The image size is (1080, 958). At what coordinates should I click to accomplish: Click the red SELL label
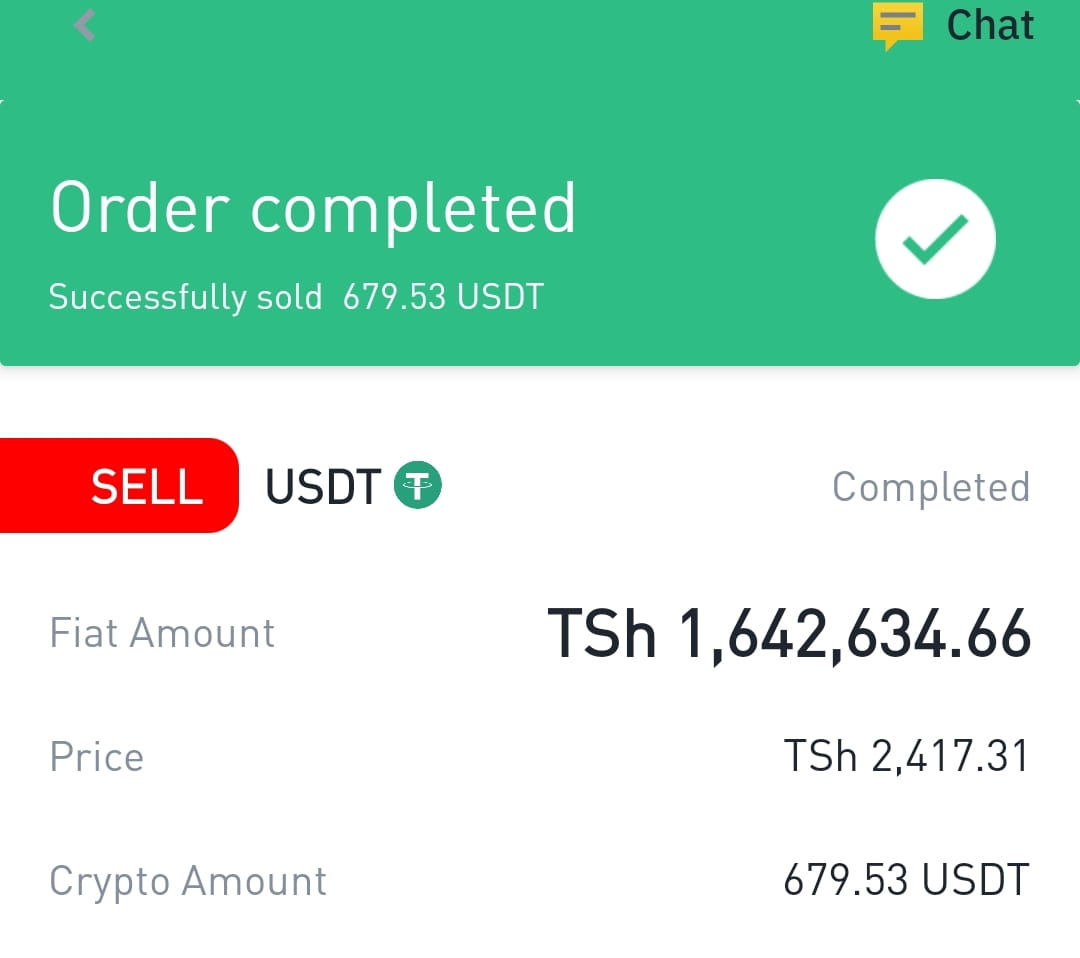(x=146, y=485)
